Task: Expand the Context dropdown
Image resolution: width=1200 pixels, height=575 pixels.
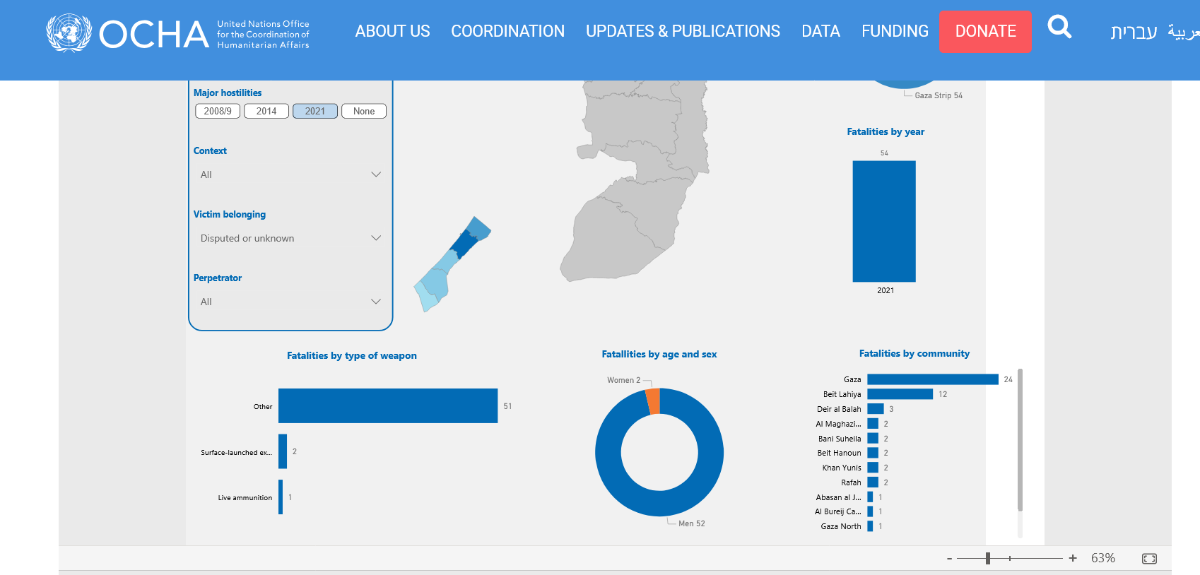Action: tap(290, 174)
